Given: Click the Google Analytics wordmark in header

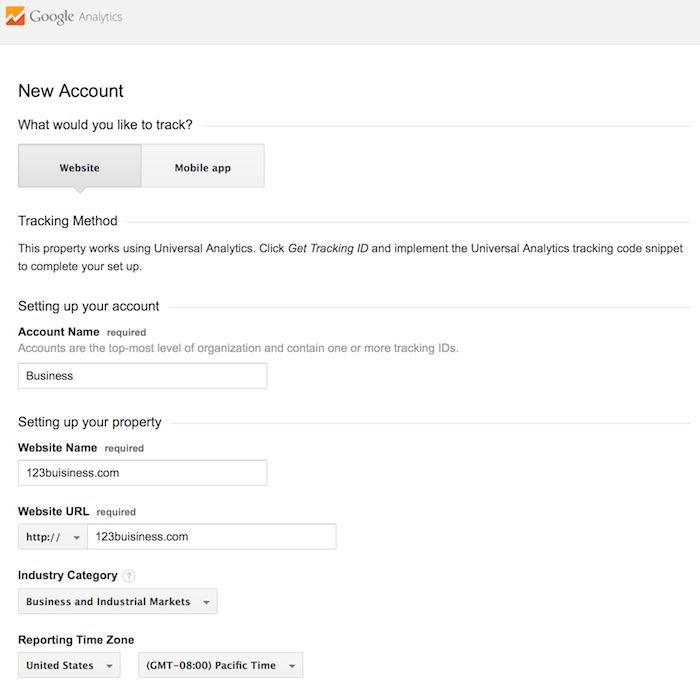Looking at the screenshot, I should 76,17.
